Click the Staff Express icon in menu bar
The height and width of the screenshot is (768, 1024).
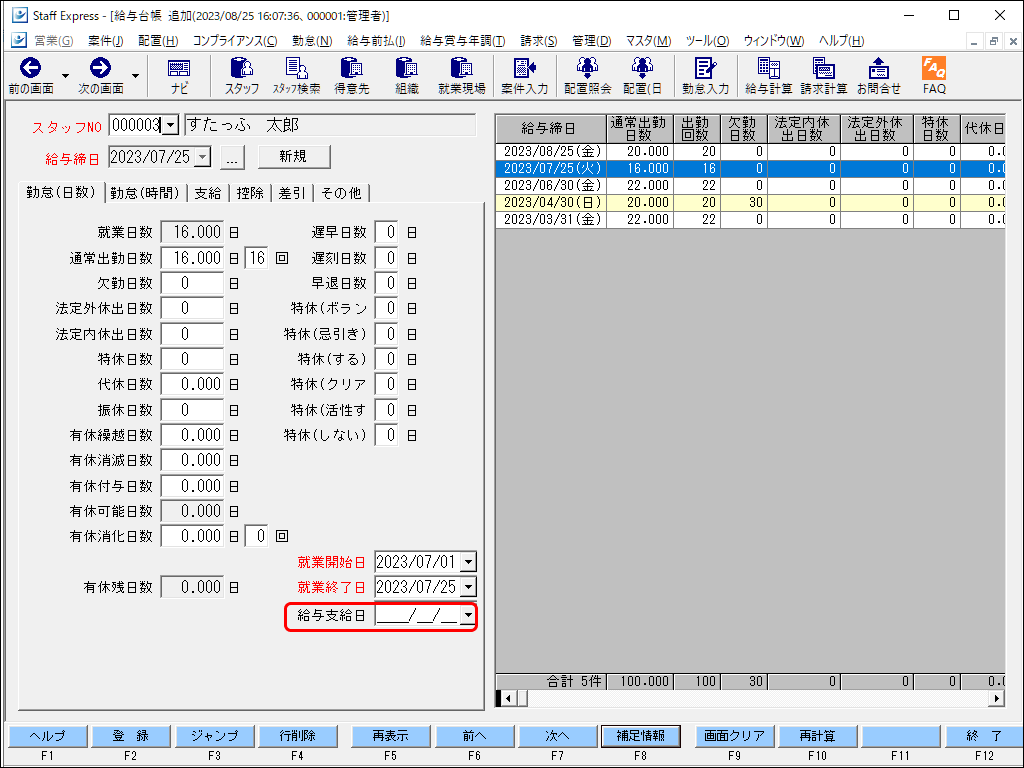(x=19, y=40)
